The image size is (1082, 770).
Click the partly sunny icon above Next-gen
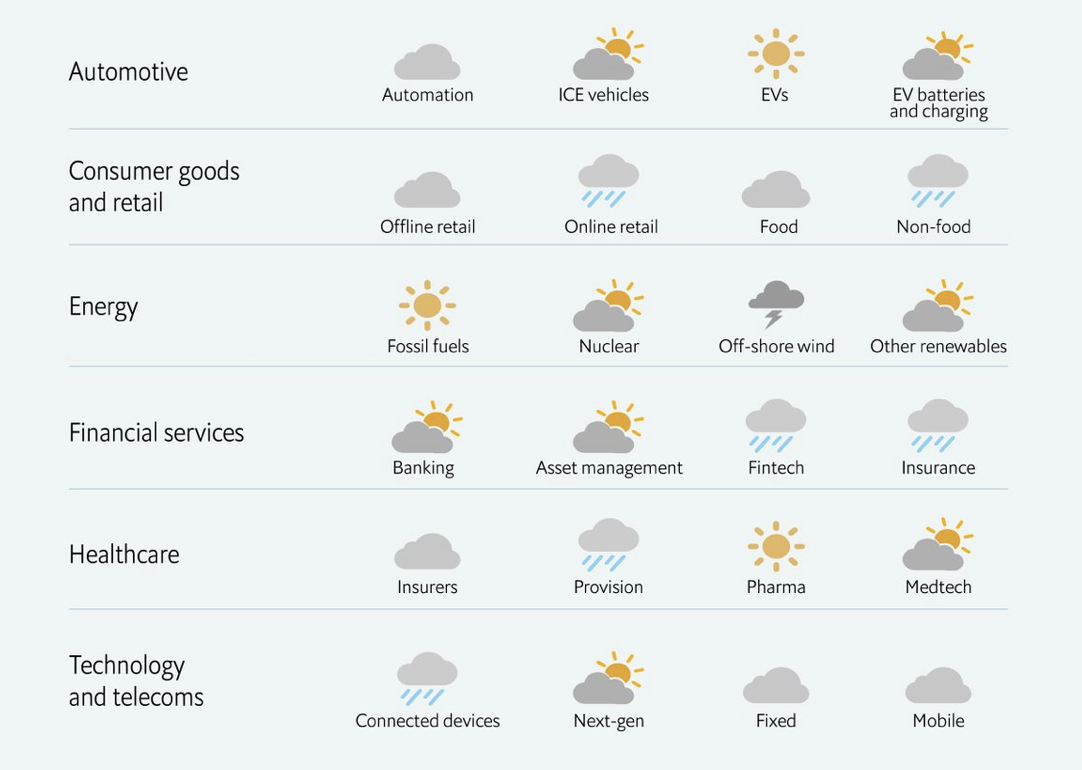(x=608, y=678)
